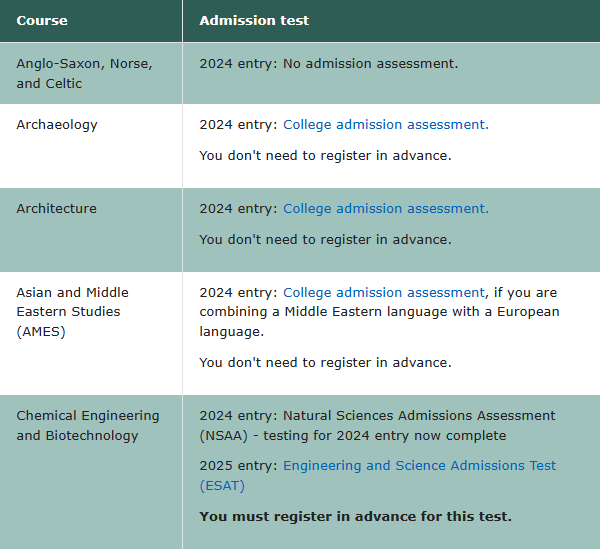Open Archaeology's College admission assessment link

386,125
